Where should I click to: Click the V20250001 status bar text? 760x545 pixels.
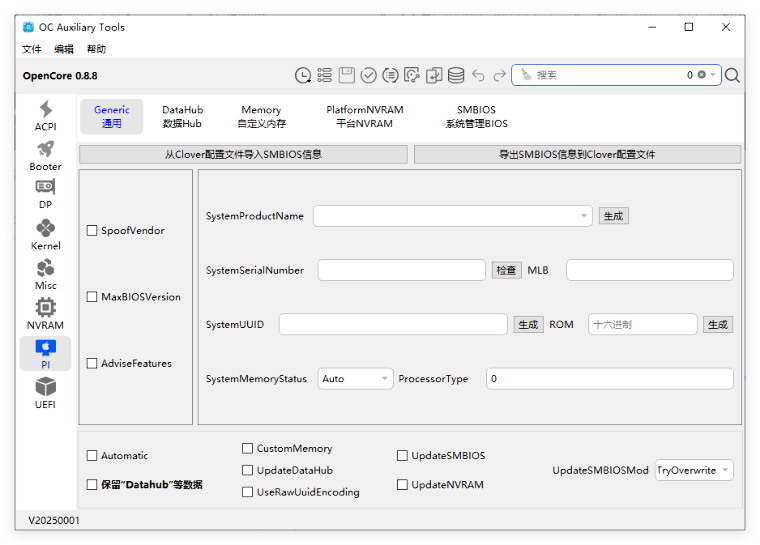(54, 520)
